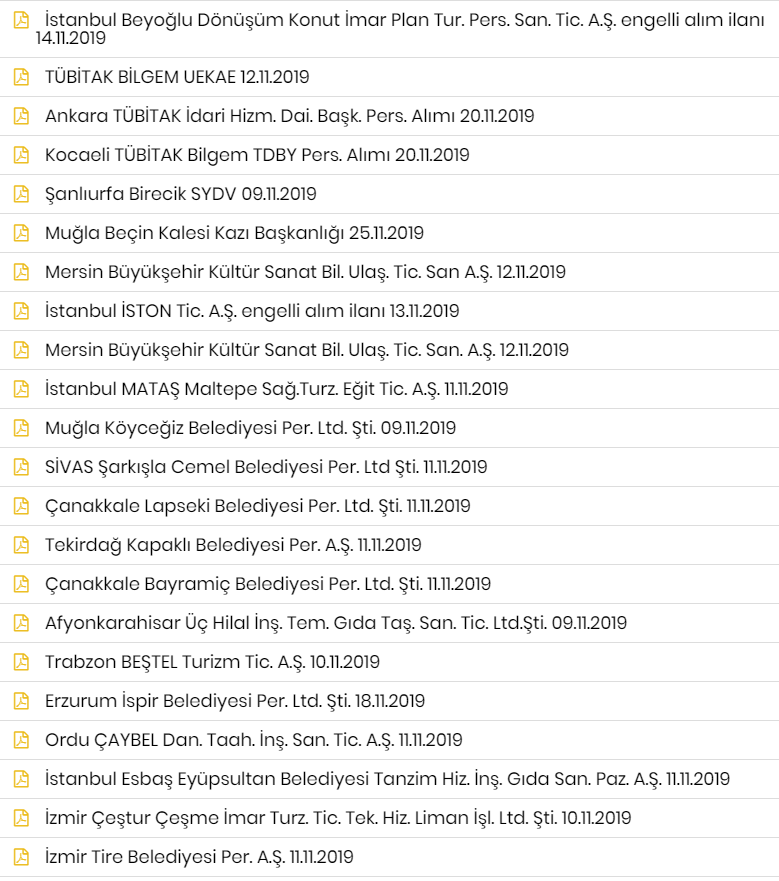779x881 pixels.
Task: Click PDF icon beside İzmir Çeştur Çeşme
Action: coord(21,818)
